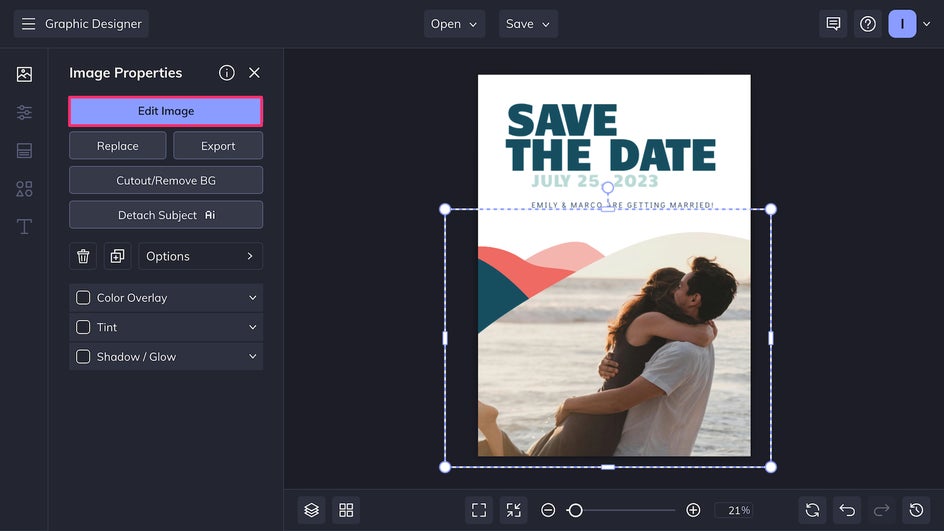
Task: Click the Edit Image button
Action: point(166,111)
